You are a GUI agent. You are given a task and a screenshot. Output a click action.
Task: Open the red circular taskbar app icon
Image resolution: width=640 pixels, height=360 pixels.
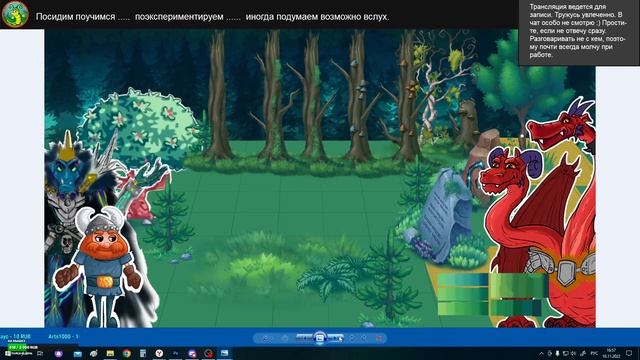pos(209,353)
